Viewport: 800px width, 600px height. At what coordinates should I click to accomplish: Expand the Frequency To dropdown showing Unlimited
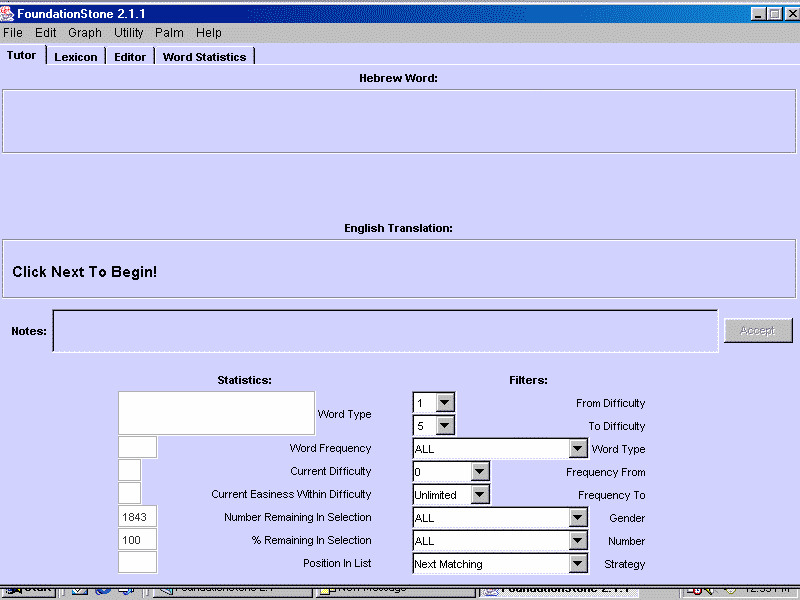480,495
